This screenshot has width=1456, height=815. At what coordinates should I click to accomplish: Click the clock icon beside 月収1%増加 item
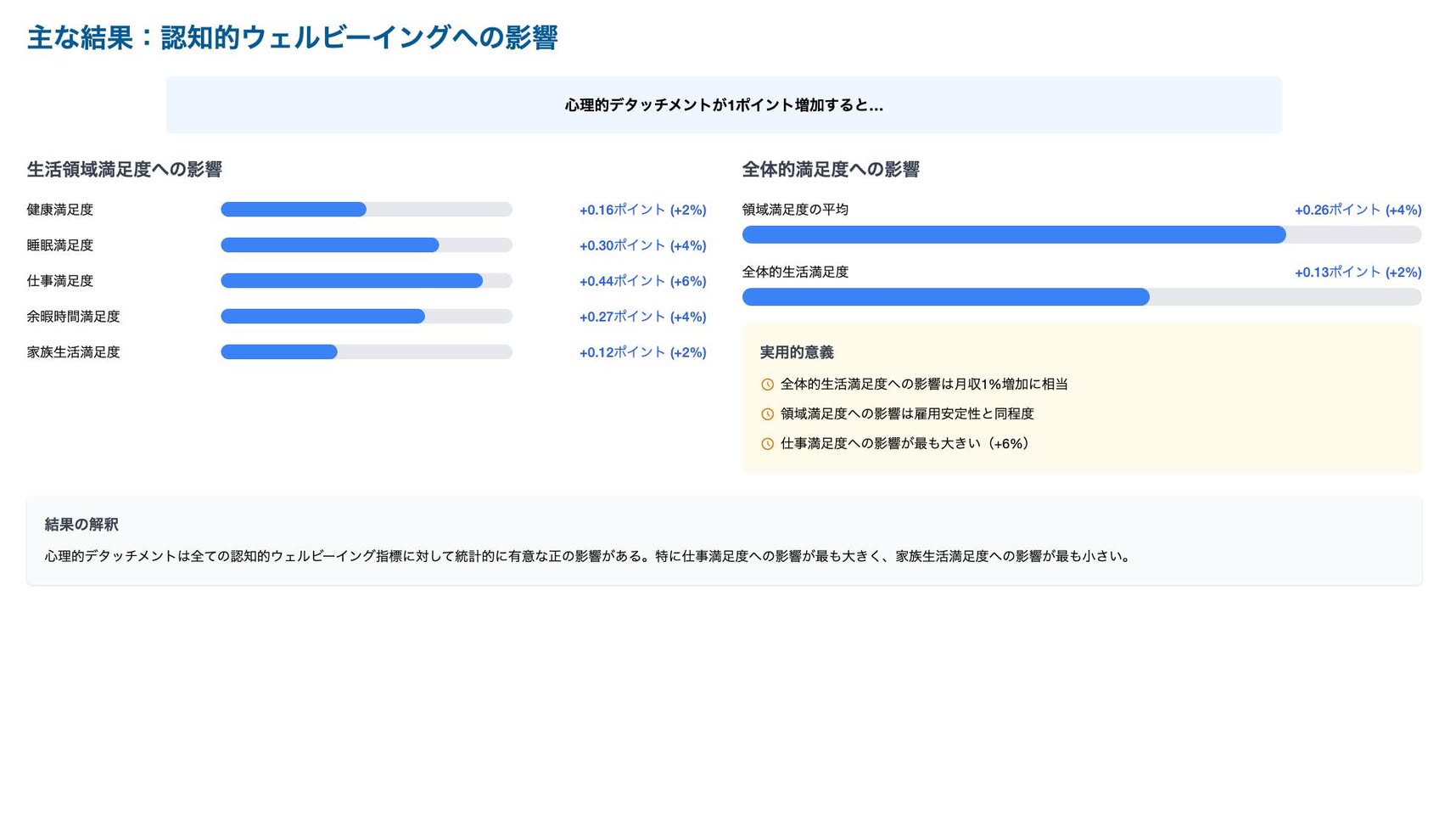click(767, 385)
